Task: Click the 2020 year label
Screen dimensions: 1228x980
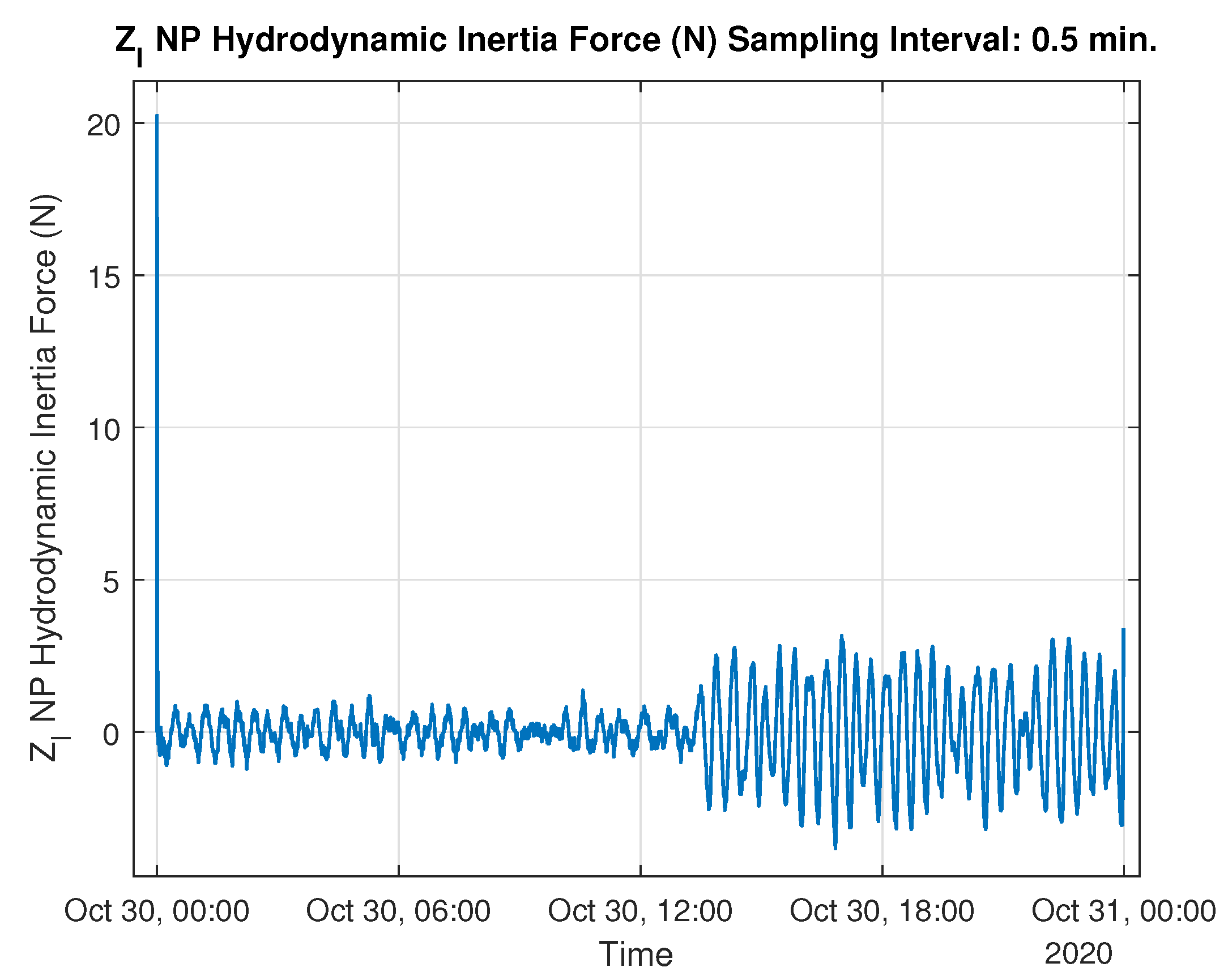Action: coord(1078,954)
